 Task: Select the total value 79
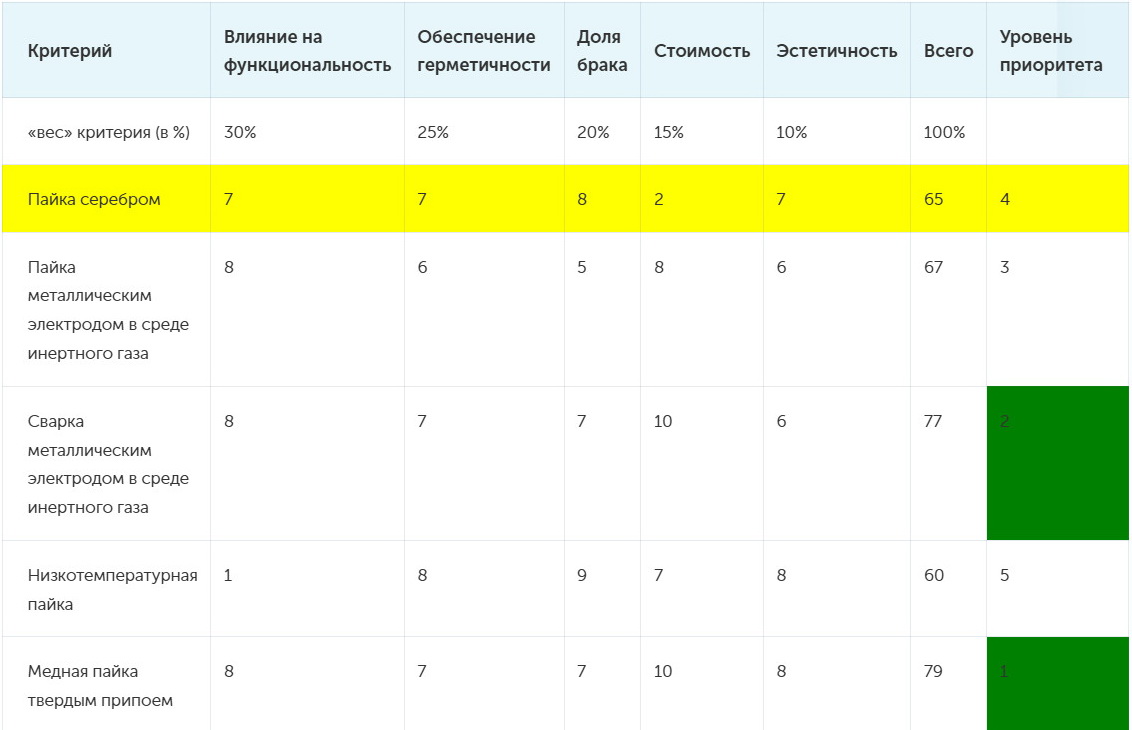933,671
